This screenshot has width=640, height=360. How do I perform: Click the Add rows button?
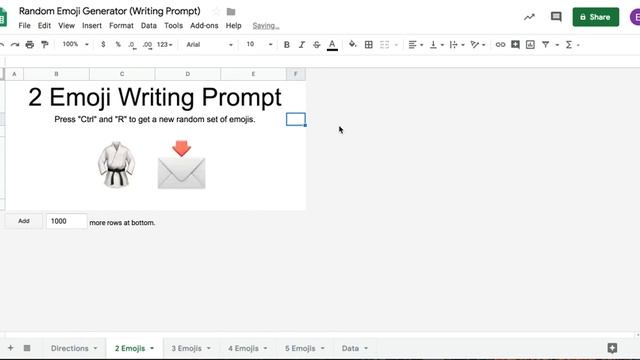(24, 221)
